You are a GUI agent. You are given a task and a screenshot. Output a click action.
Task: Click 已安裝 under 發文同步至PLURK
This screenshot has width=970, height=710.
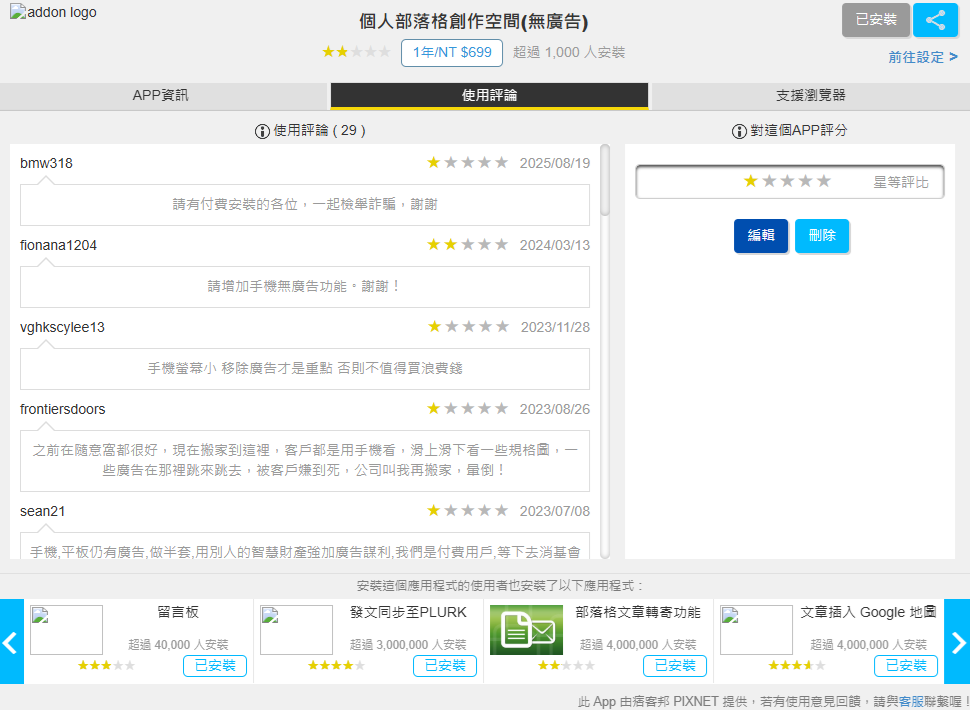click(445, 666)
